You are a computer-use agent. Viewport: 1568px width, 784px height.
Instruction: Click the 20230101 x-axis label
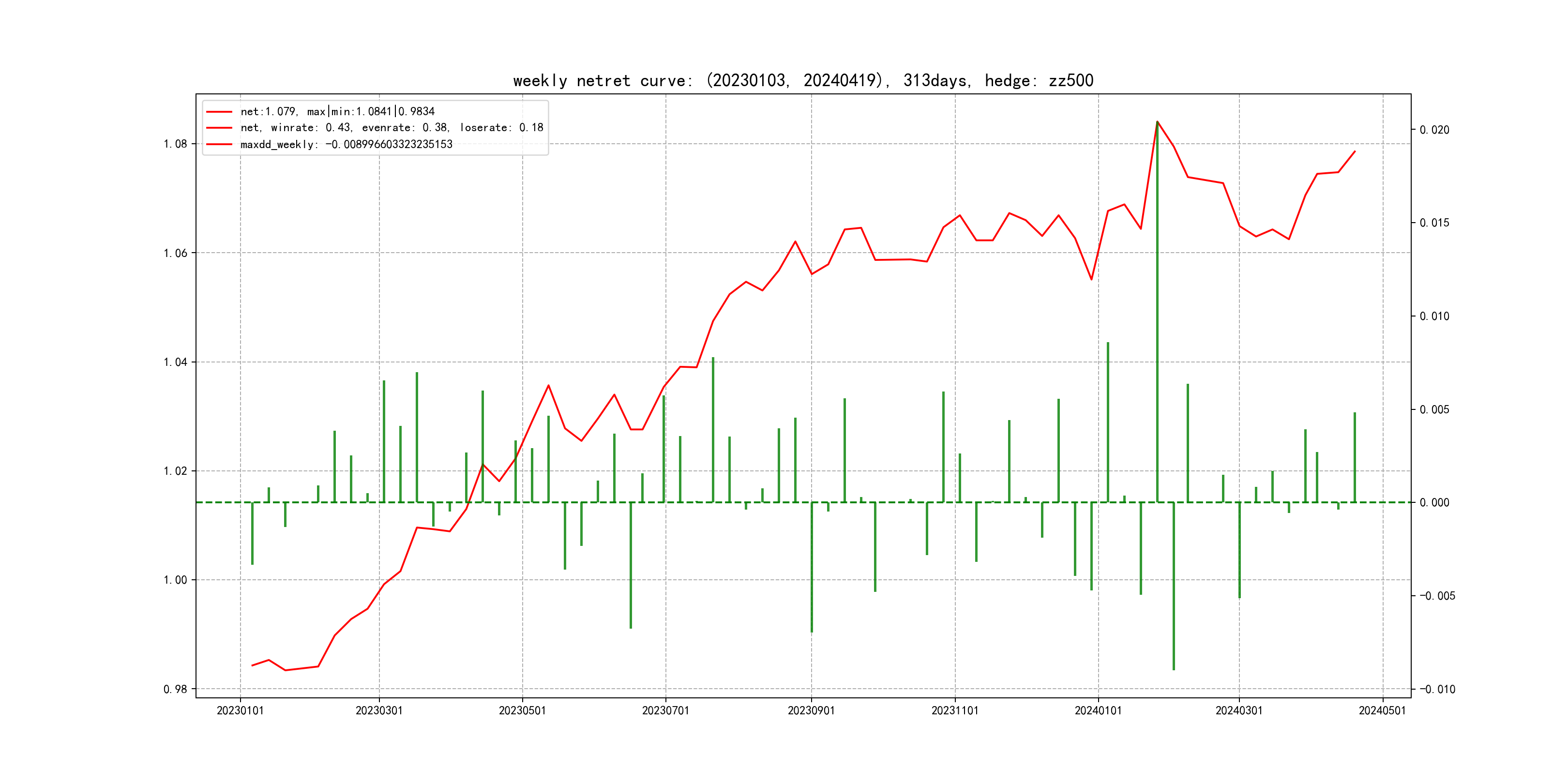(x=240, y=710)
